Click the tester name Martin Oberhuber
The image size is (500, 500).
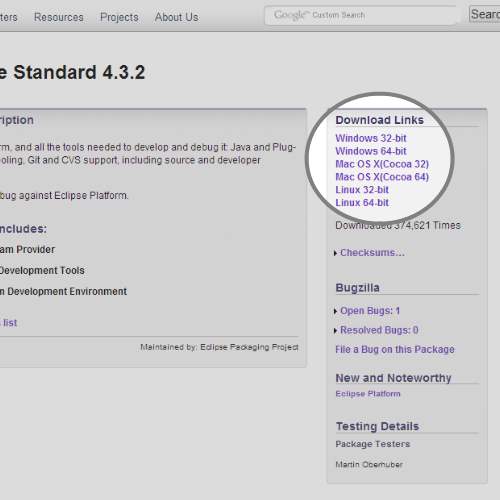pyautogui.click(x=369, y=464)
